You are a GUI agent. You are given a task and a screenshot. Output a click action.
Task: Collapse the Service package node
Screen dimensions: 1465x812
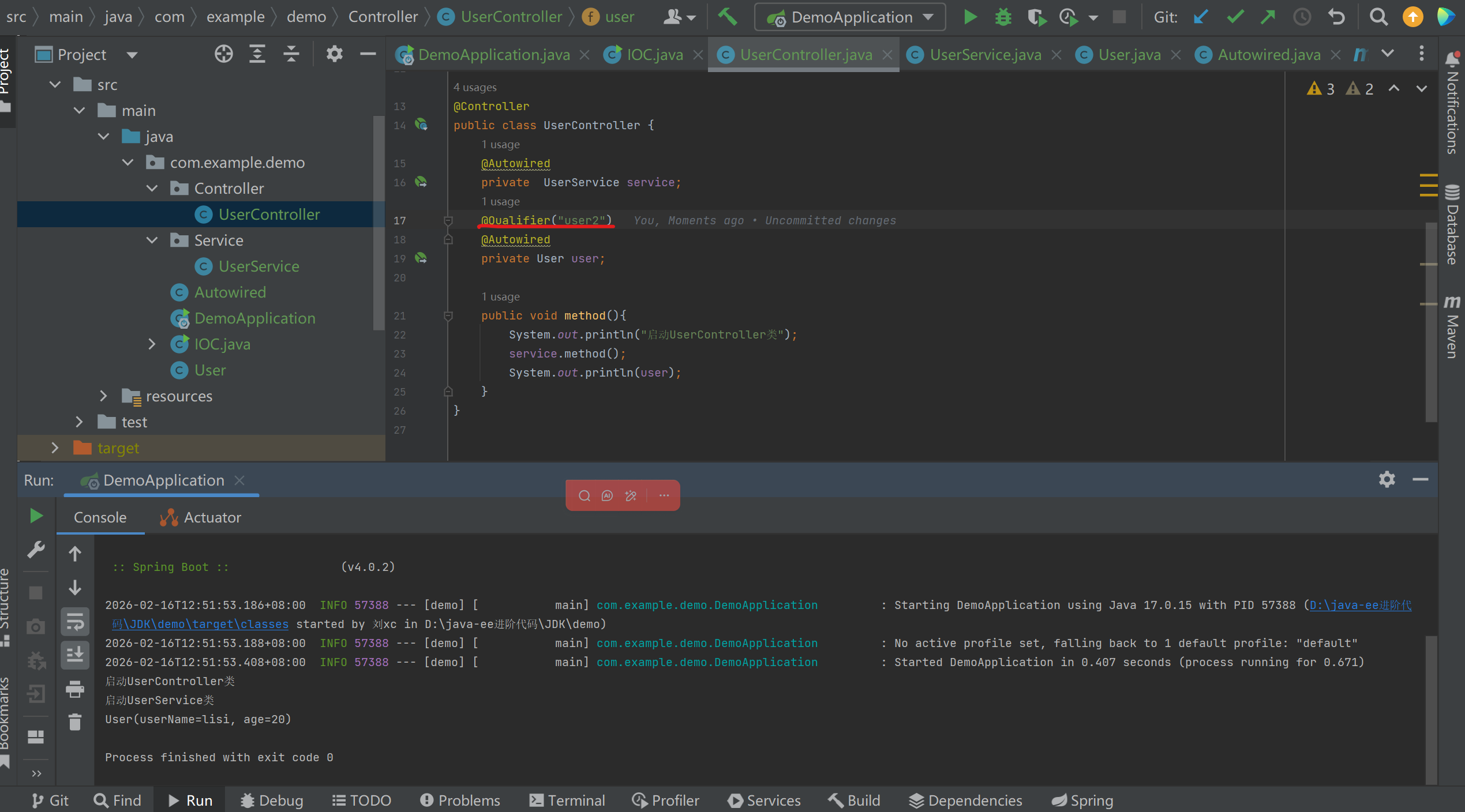coord(152,240)
